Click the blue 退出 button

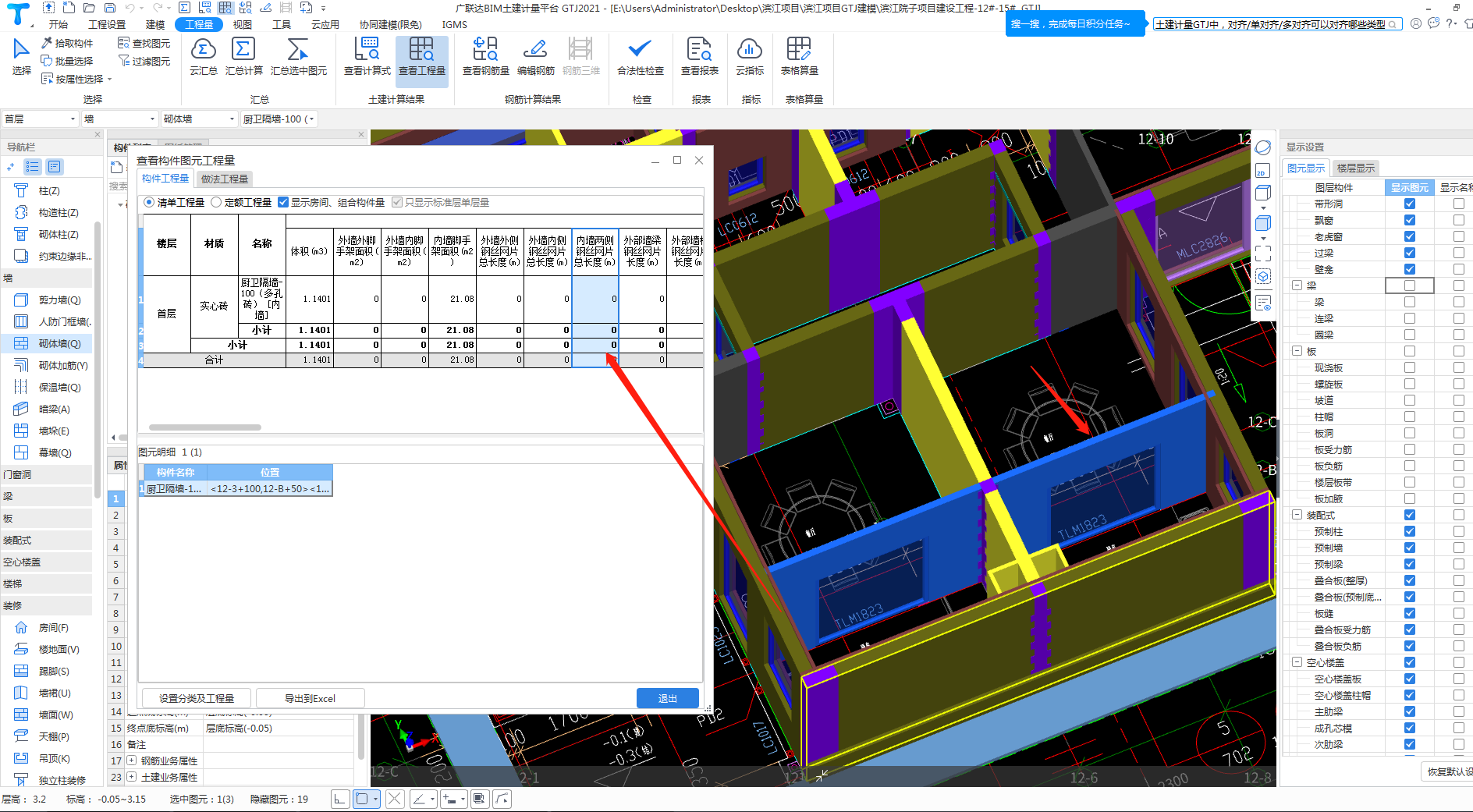click(x=667, y=698)
